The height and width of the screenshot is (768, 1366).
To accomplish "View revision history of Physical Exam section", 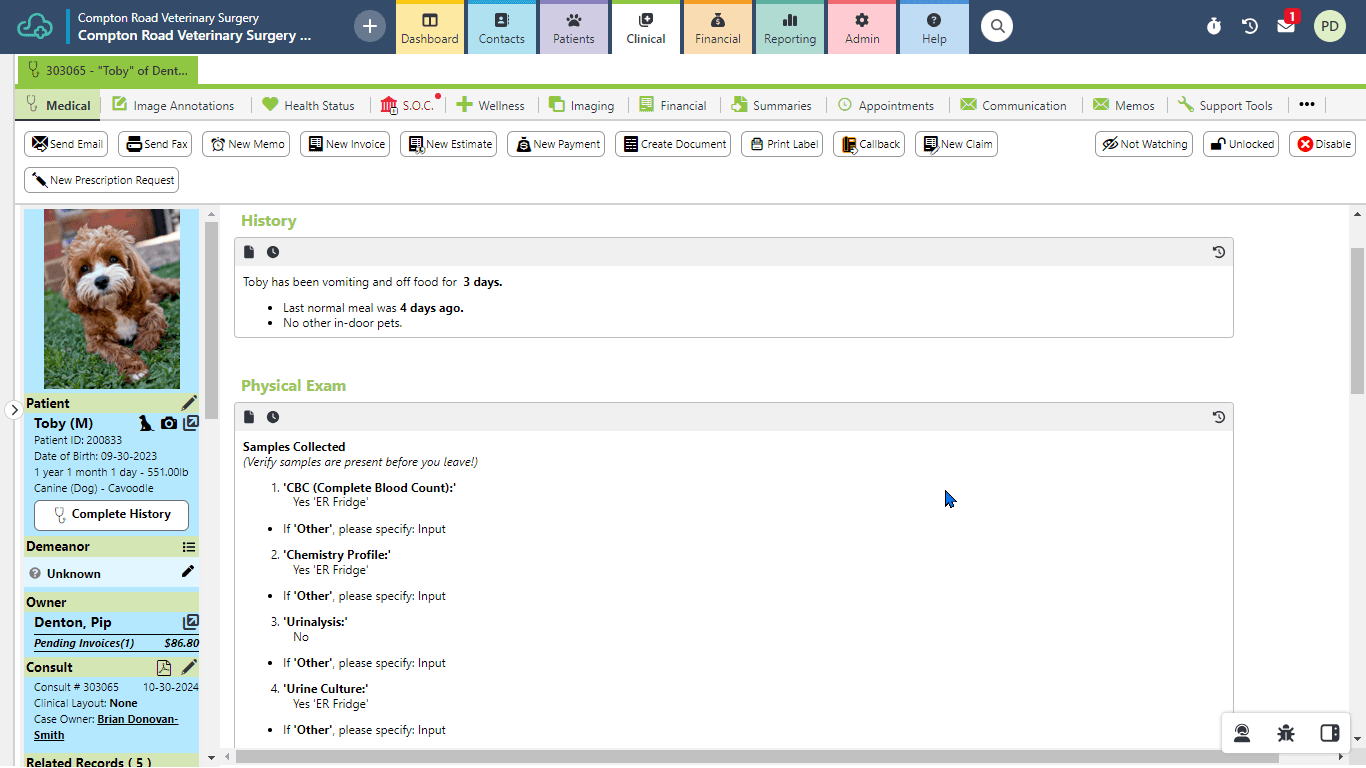I will [1218, 417].
